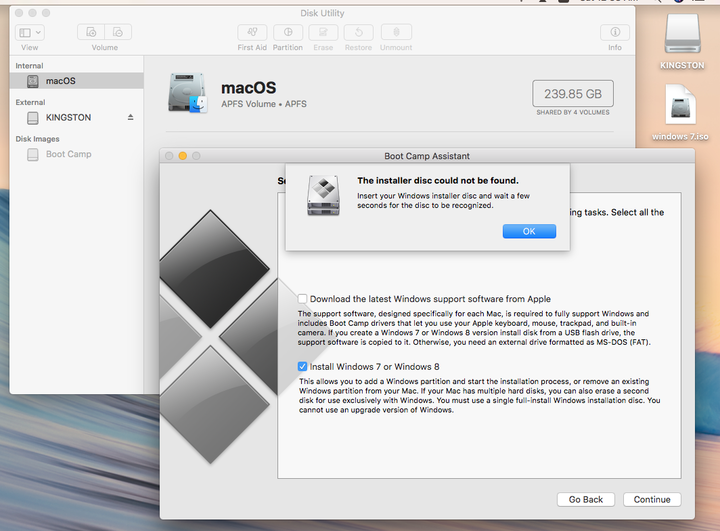Click 'The installer disc could not be found.' heading
The width and height of the screenshot is (720, 531).
(438, 181)
